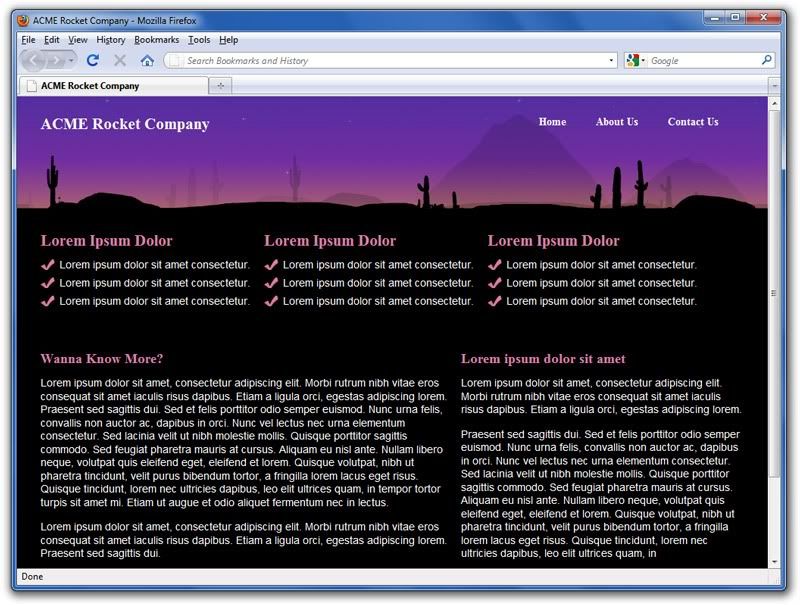Close the Firefox window
This screenshot has height=605, width=800.
(x=763, y=18)
